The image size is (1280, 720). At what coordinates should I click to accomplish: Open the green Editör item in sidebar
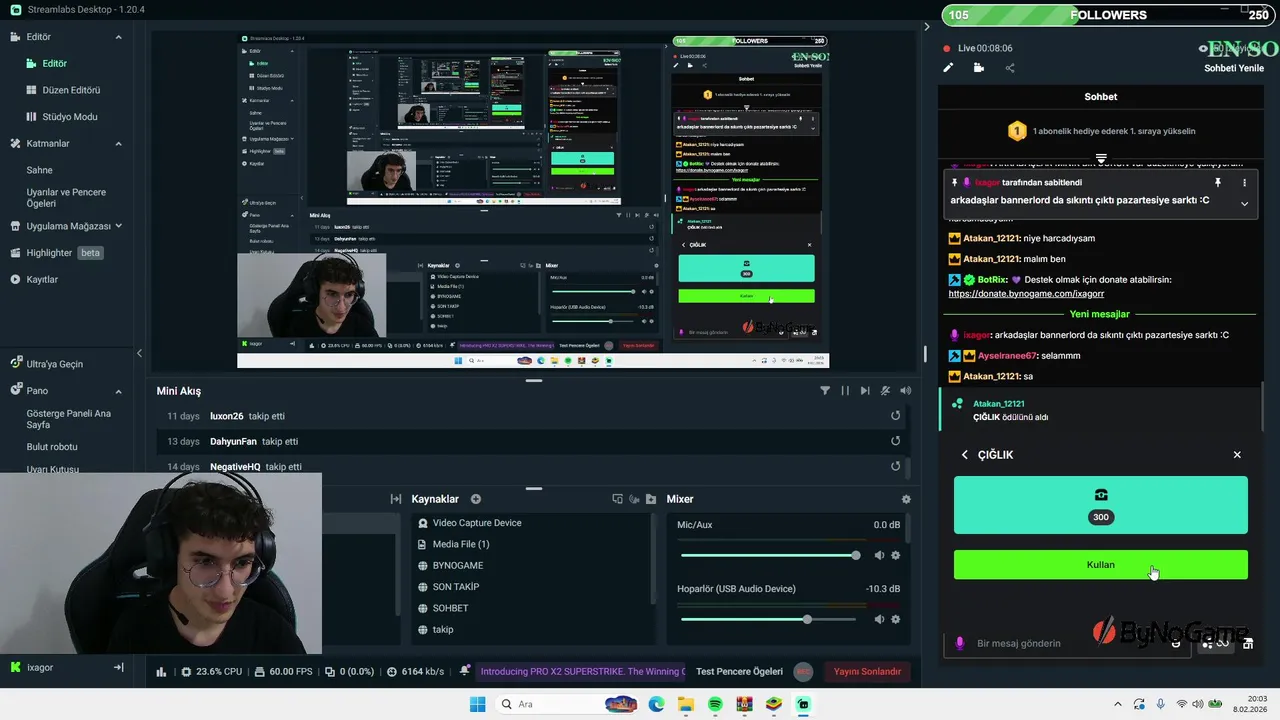click(x=54, y=63)
